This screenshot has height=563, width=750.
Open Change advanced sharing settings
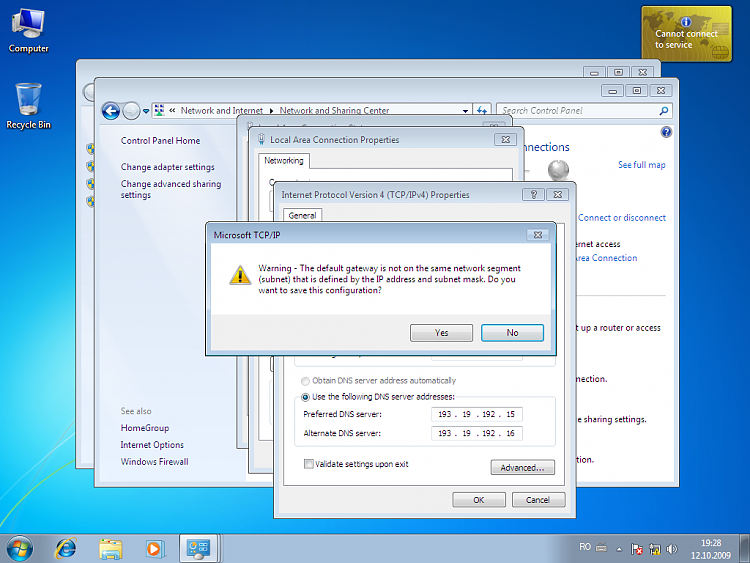tap(171, 189)
